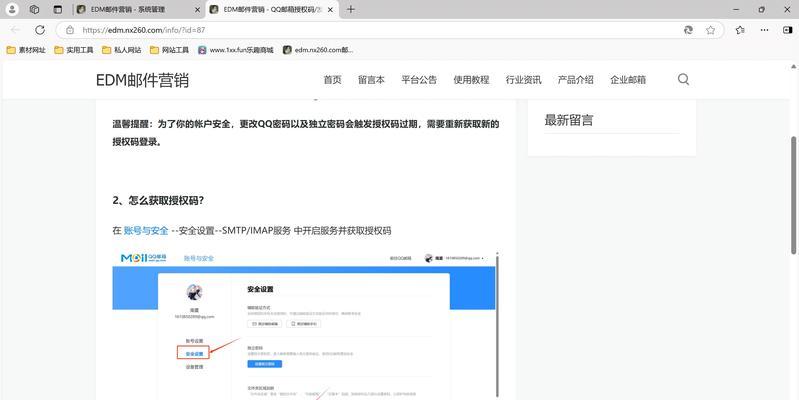Toggle the browser sidebar icon
Image resolution: width=799 pixels, height=400 pixels.
(787, 30)
